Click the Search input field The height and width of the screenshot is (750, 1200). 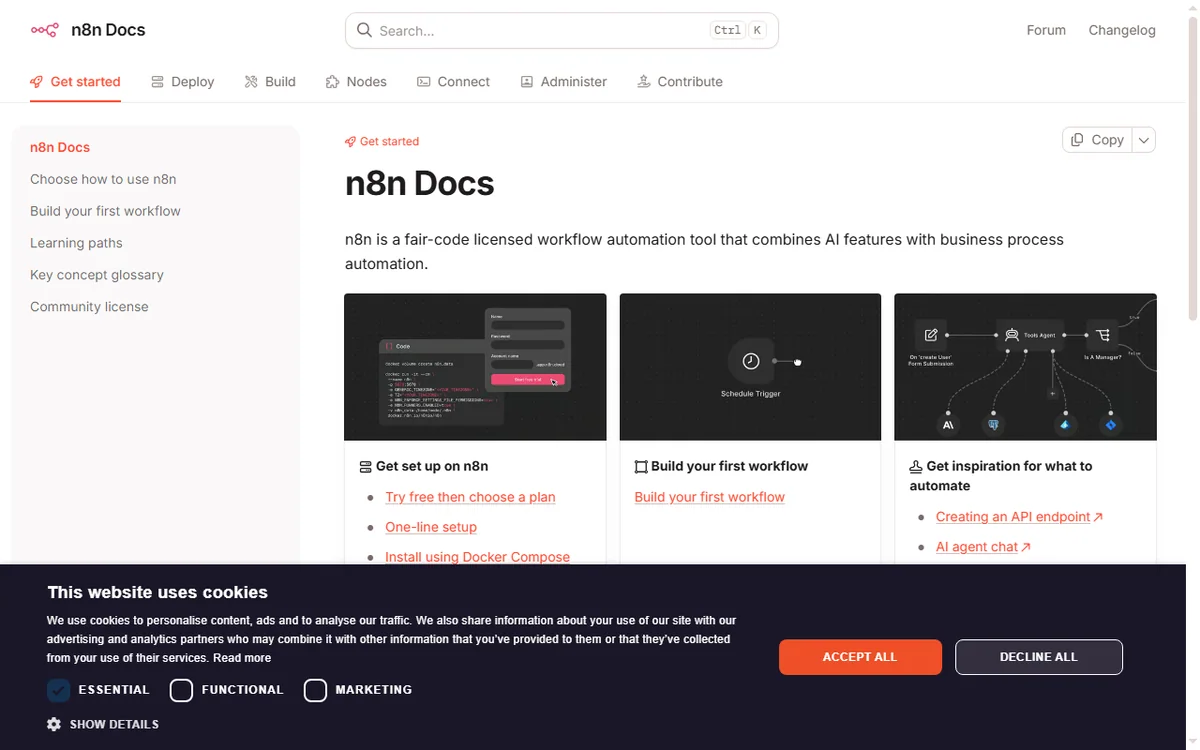tap(562, 30)
